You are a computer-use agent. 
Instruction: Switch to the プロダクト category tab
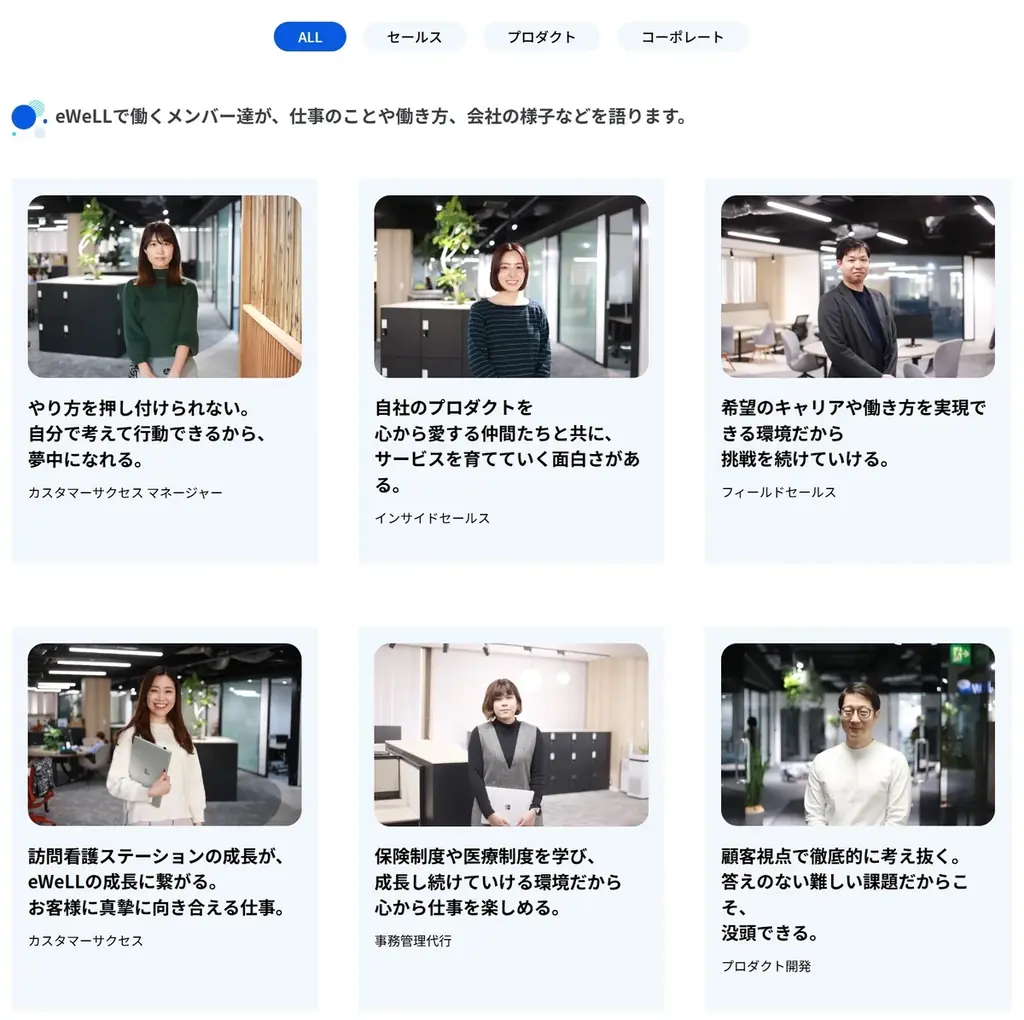click(x=541, y=36)
